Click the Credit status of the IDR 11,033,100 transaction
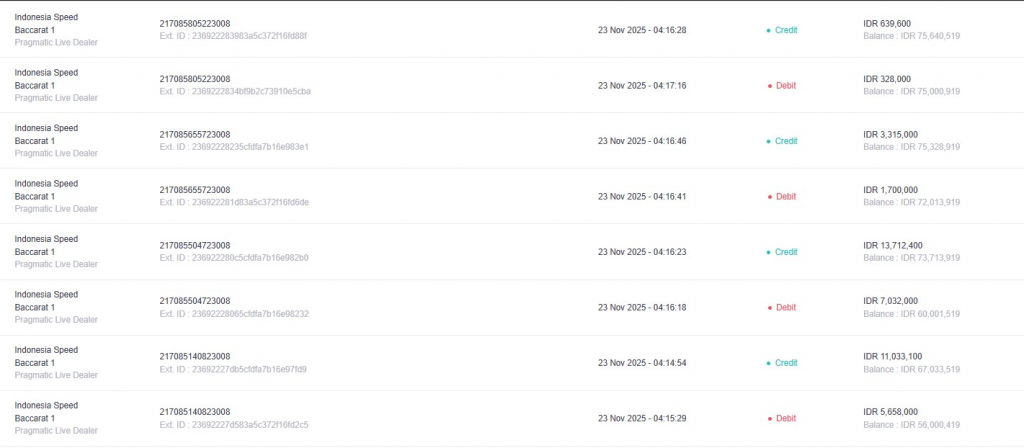 pos(785,363)
